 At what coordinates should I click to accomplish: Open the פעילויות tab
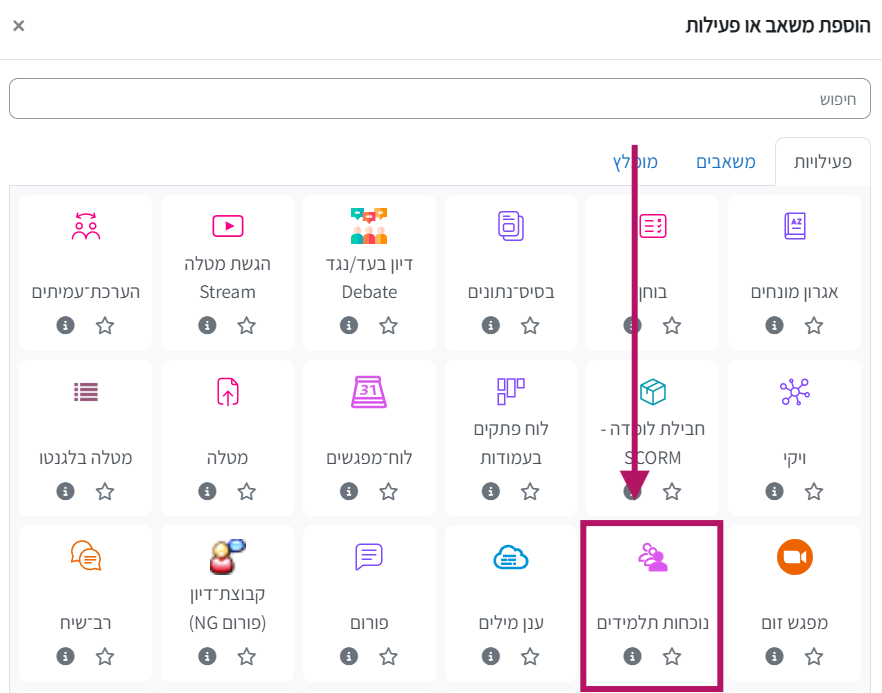822,162
